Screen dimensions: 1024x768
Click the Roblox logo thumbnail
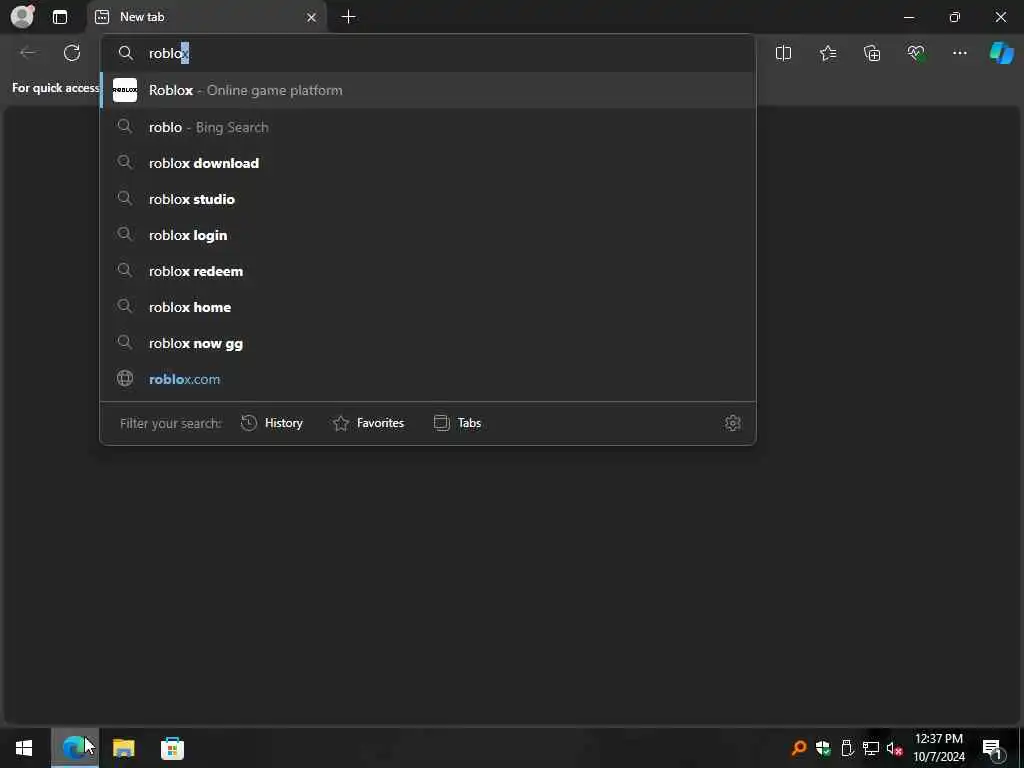click(125, 90)
